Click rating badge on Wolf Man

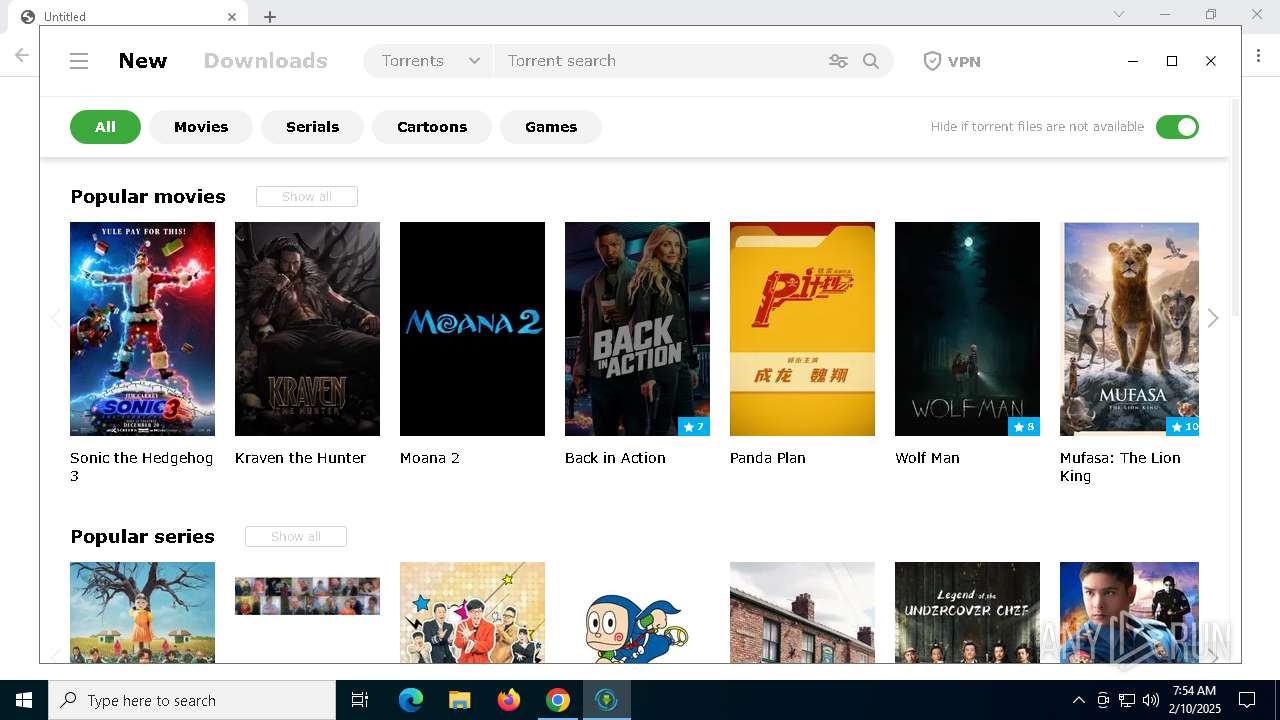tap(1024, 427)
